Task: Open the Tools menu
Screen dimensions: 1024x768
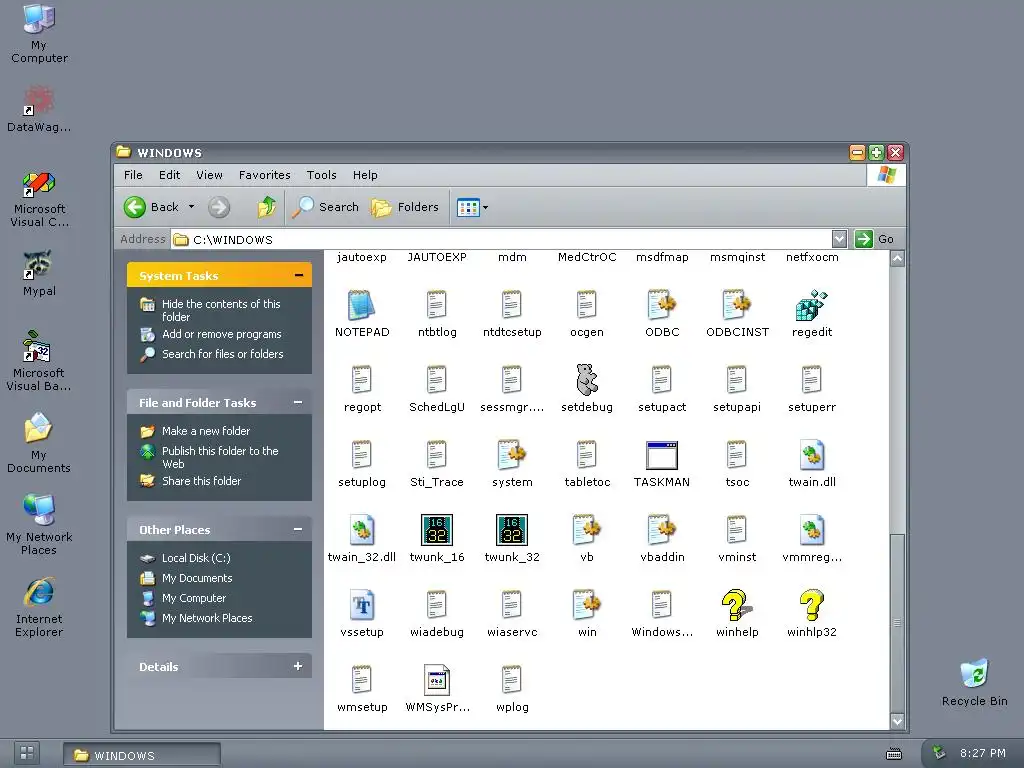Action: click(321, 175)
